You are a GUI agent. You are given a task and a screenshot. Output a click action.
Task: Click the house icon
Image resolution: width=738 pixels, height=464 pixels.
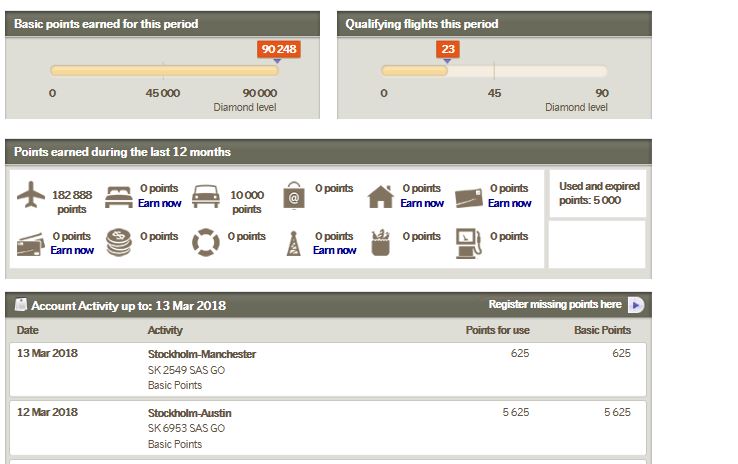(380, 196)
